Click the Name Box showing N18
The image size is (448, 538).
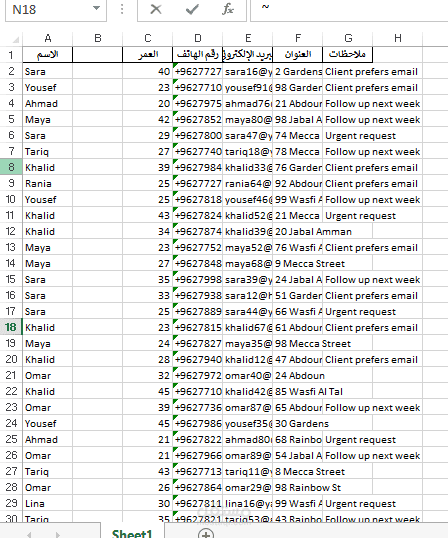click(56, 10)
